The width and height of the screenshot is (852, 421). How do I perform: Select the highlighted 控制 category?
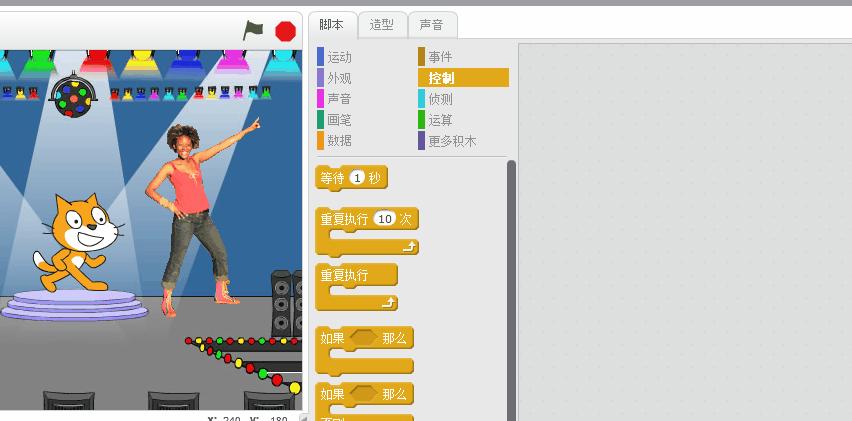point(463,78)
